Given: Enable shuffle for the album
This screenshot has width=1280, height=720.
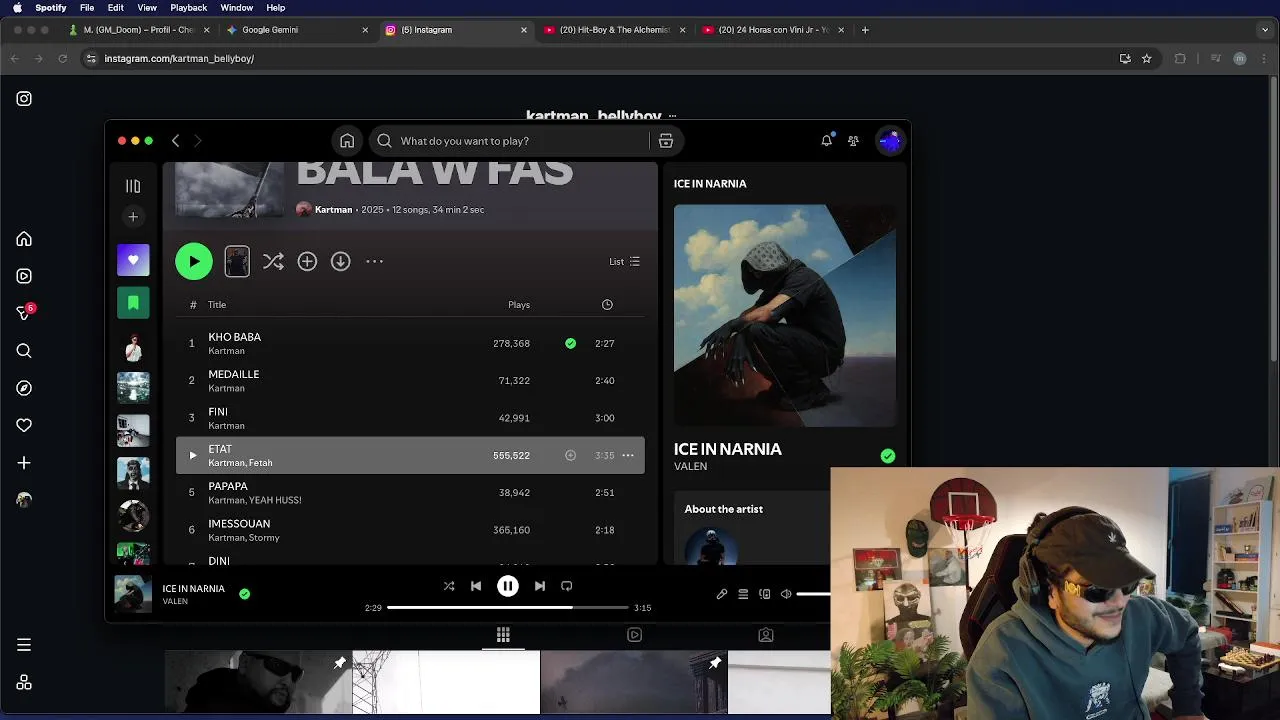Looking at the screenshot, I should click(x=273, y=261).
